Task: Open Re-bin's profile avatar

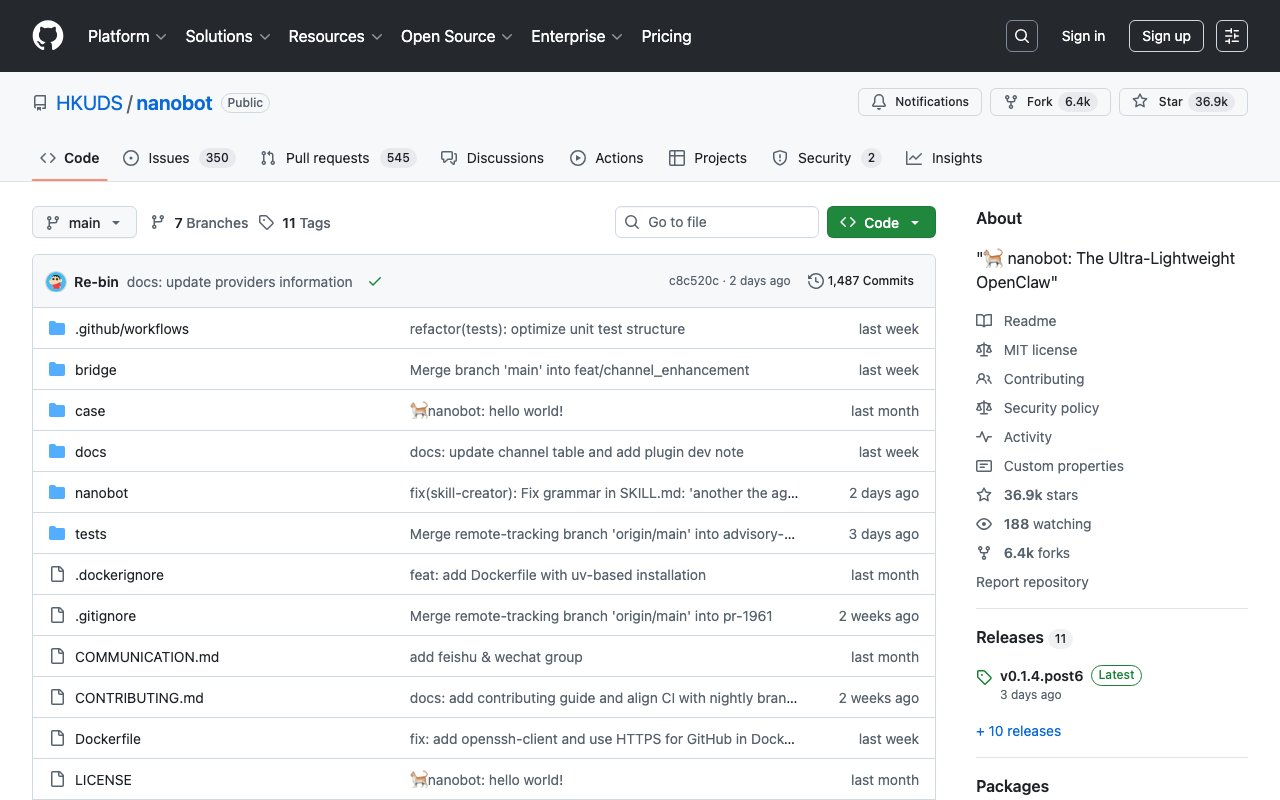Action: [x=55, y=281]
